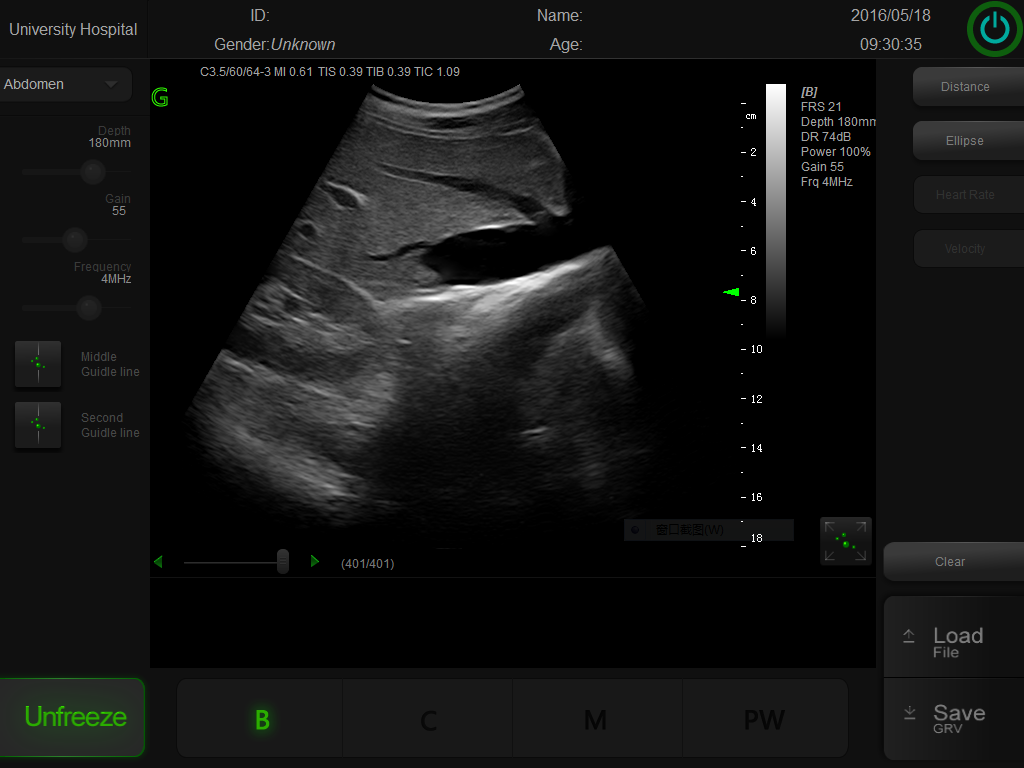Toggle the Second Guide line icon

click(x=38, y=424)
